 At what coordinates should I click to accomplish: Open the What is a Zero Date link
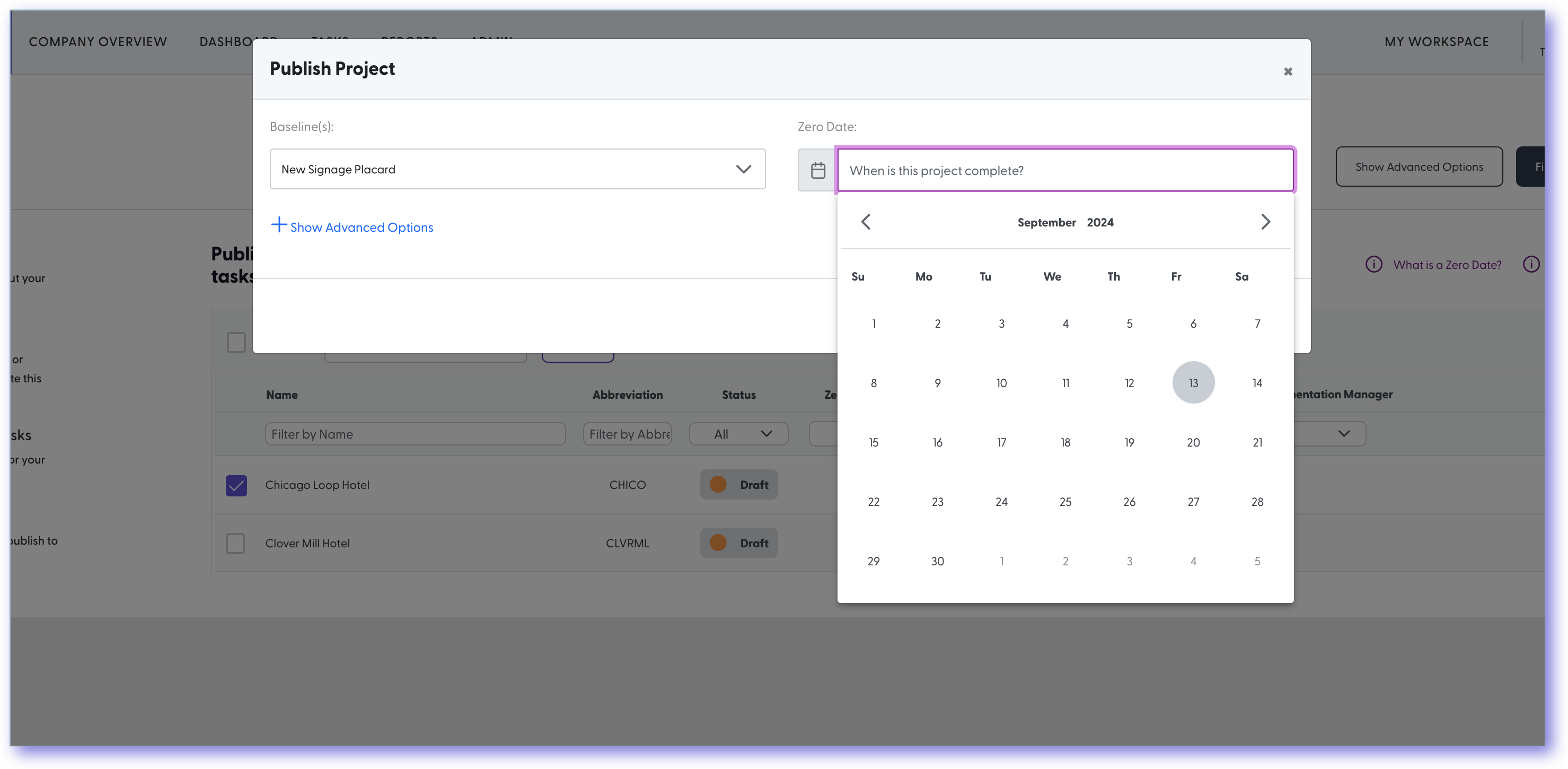tap(1447, 265)
